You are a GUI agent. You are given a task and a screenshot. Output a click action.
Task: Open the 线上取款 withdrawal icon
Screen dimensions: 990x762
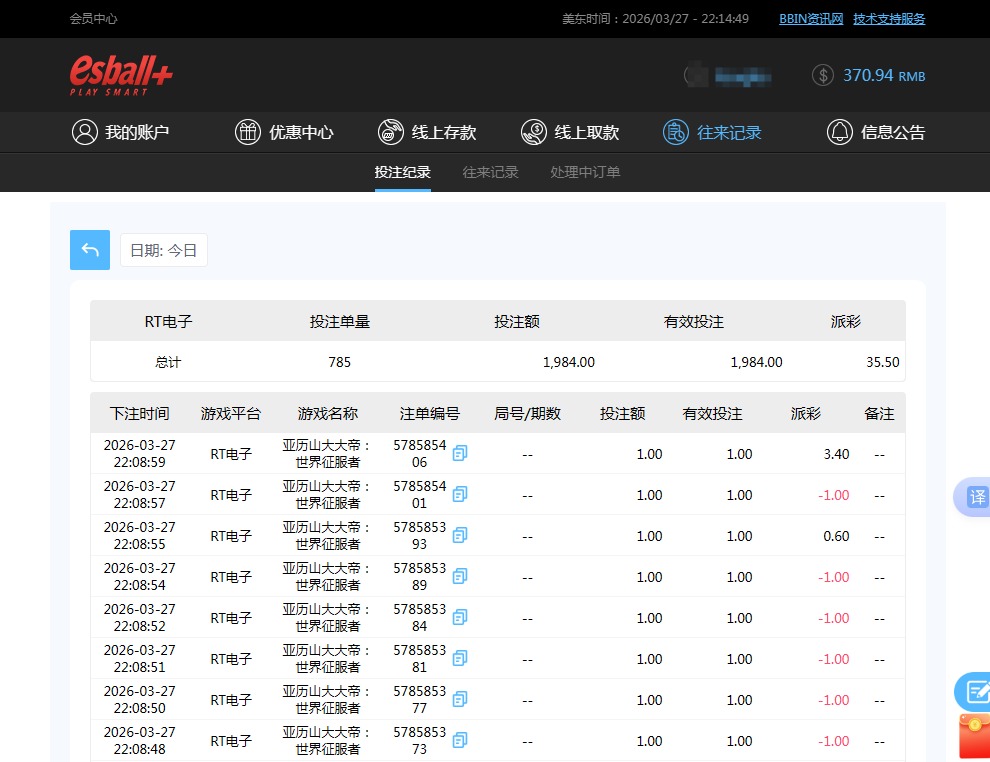(533, 131)
